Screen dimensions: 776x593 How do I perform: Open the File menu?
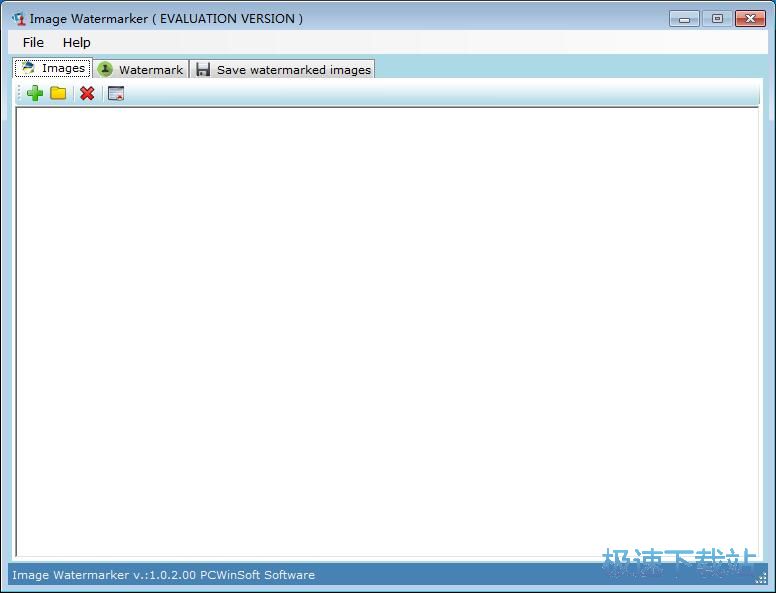click(x=33, y=43)
